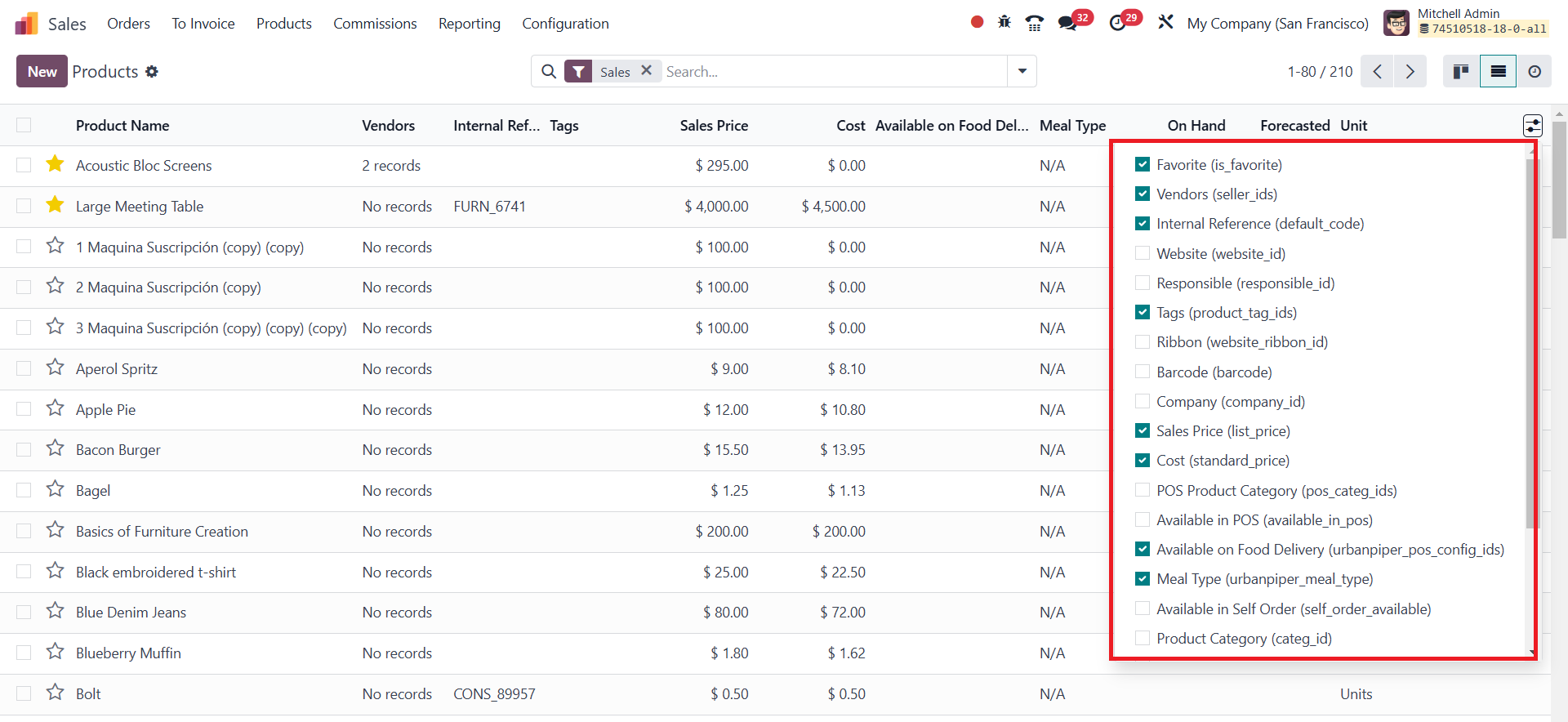Image resolution: width=1568 pixels, height=722 pixels.
Task: Go to previous page of products
Action: click(1378, 72)
